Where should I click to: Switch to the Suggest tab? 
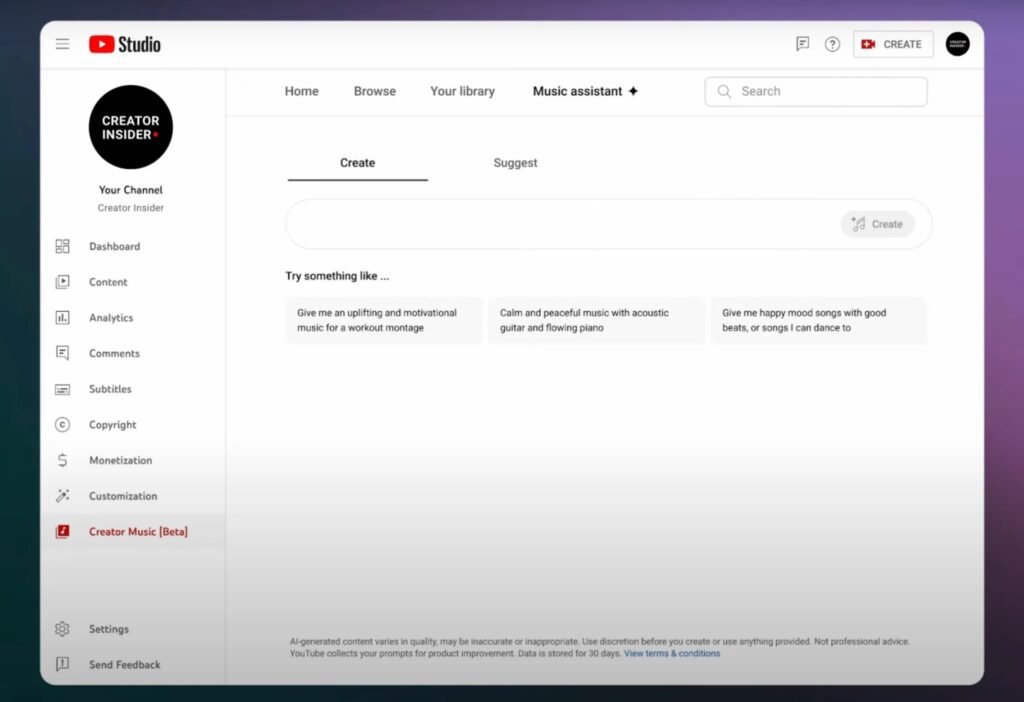point(515,162)
